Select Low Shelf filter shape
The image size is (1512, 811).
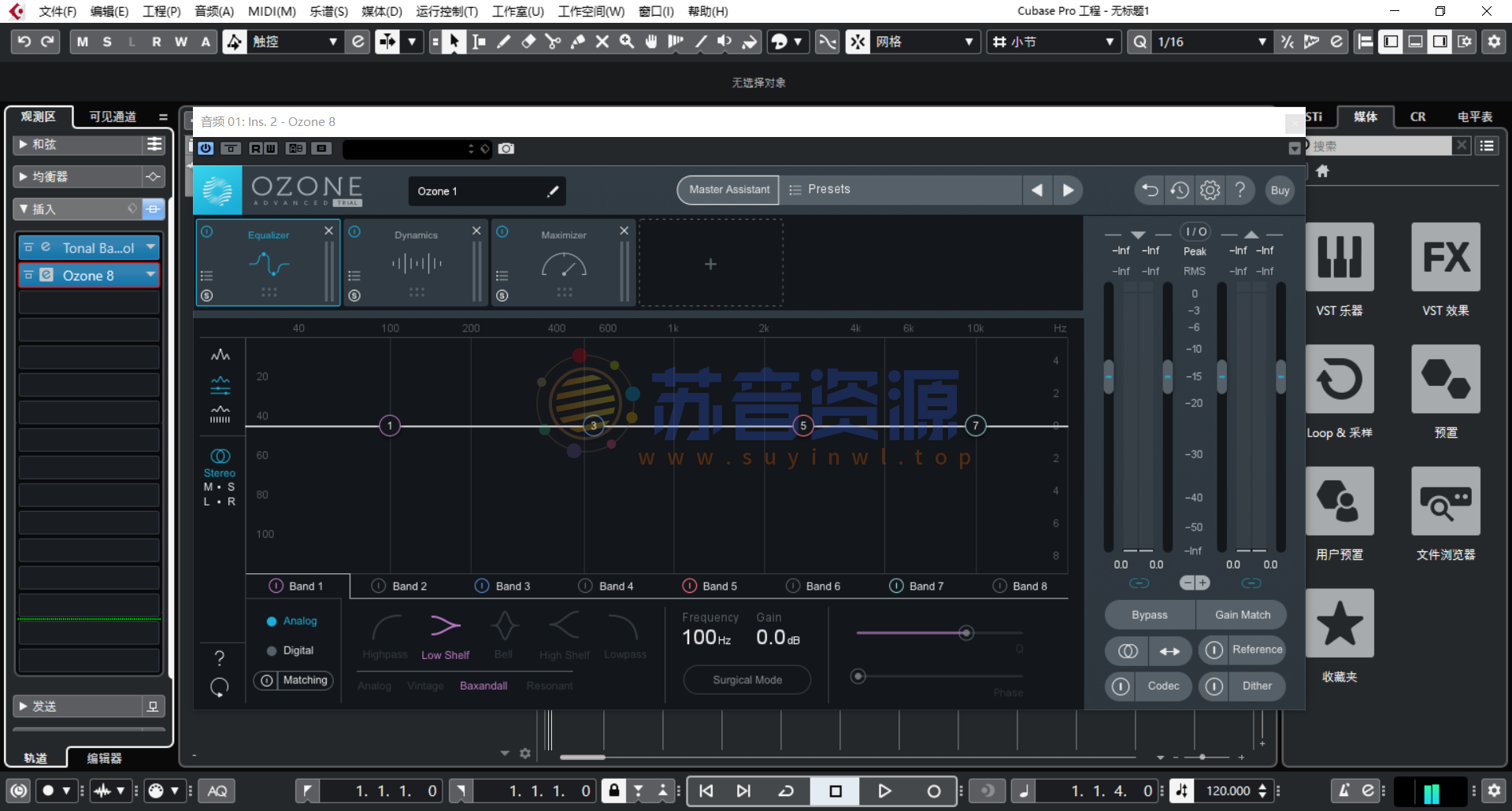pyautogui.click(x=445, y=637)
